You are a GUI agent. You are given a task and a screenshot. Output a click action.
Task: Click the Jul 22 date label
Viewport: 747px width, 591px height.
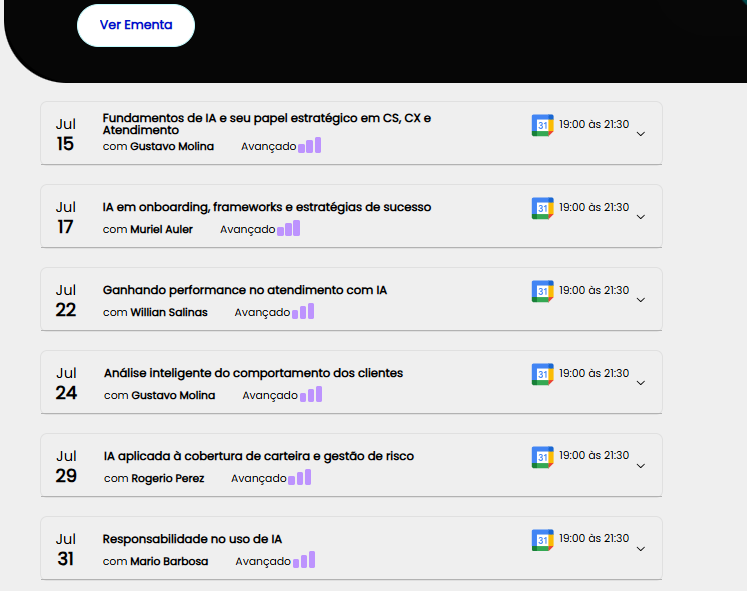(x=65, y=301)
